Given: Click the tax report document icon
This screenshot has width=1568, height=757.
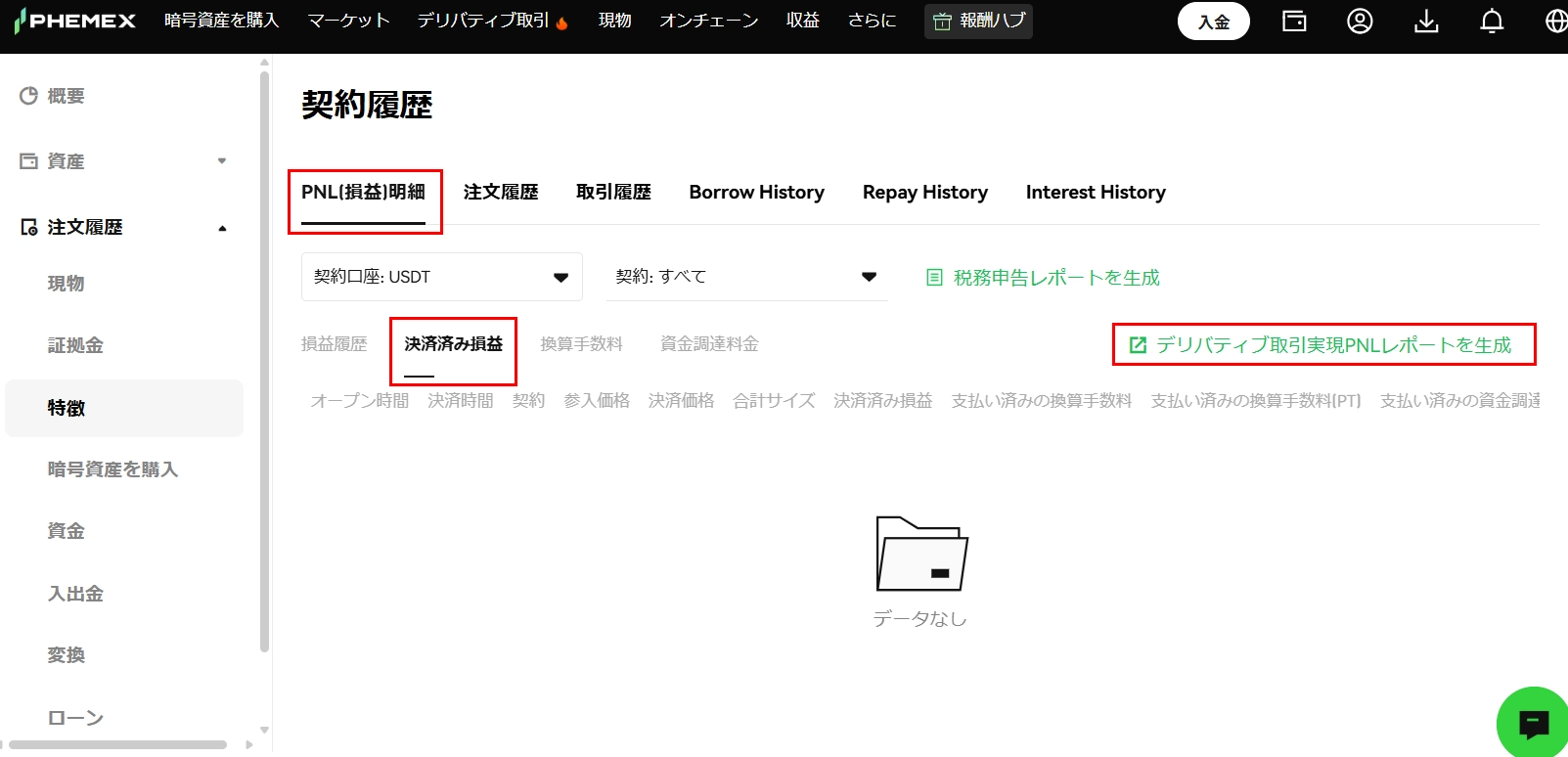Looking at the screenshot, I should click(934, 278).
